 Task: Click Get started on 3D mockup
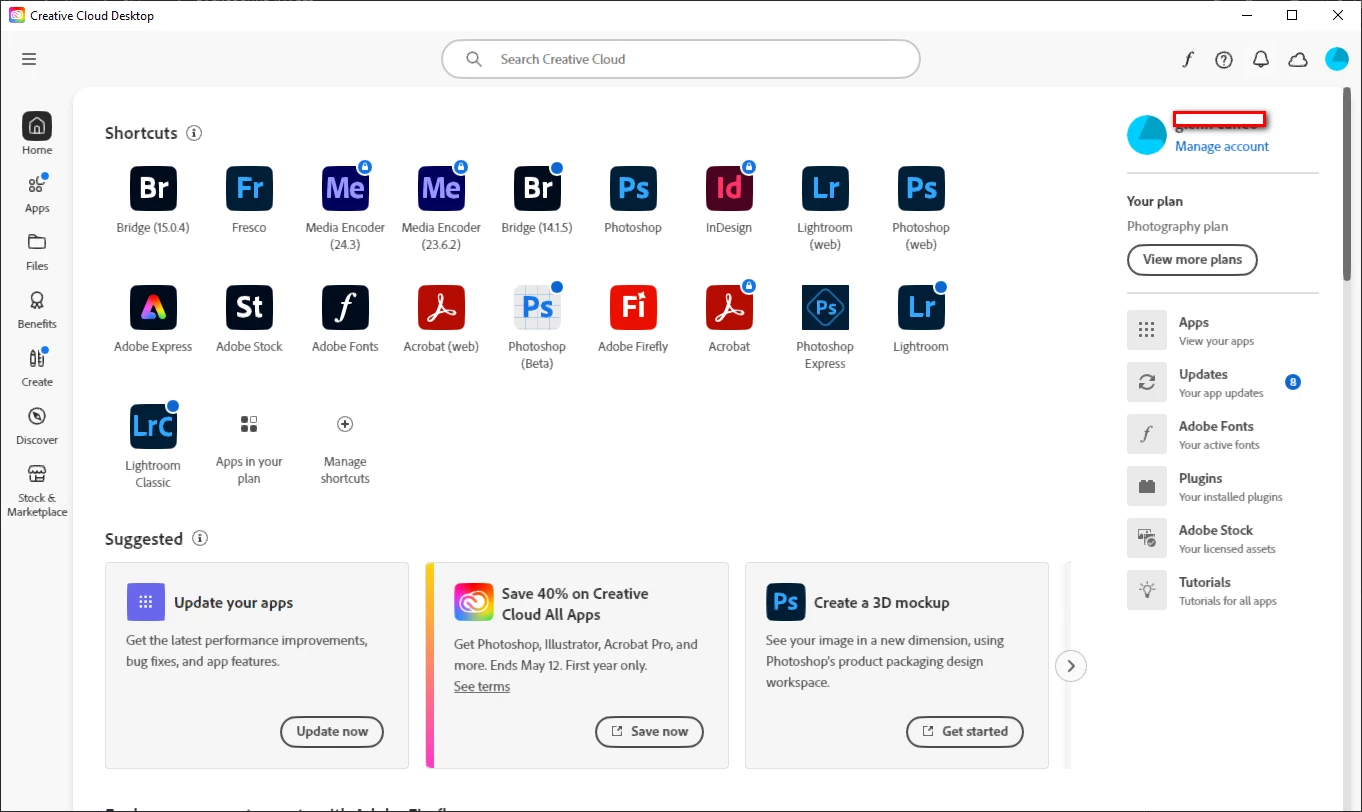pyautogui.click(x=965, y=731)
